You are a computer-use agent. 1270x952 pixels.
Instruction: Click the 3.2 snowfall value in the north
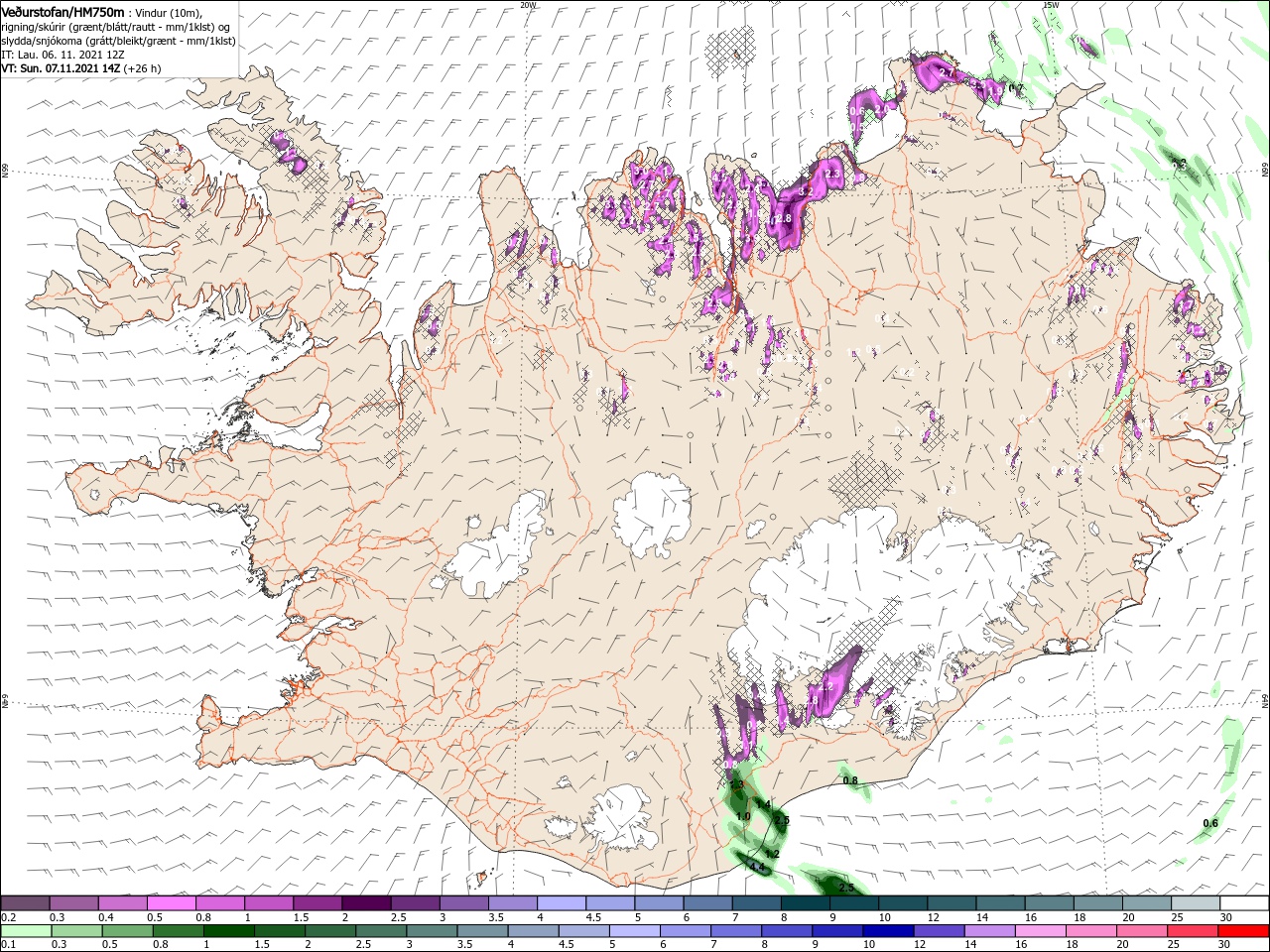[x=806, y=190]
